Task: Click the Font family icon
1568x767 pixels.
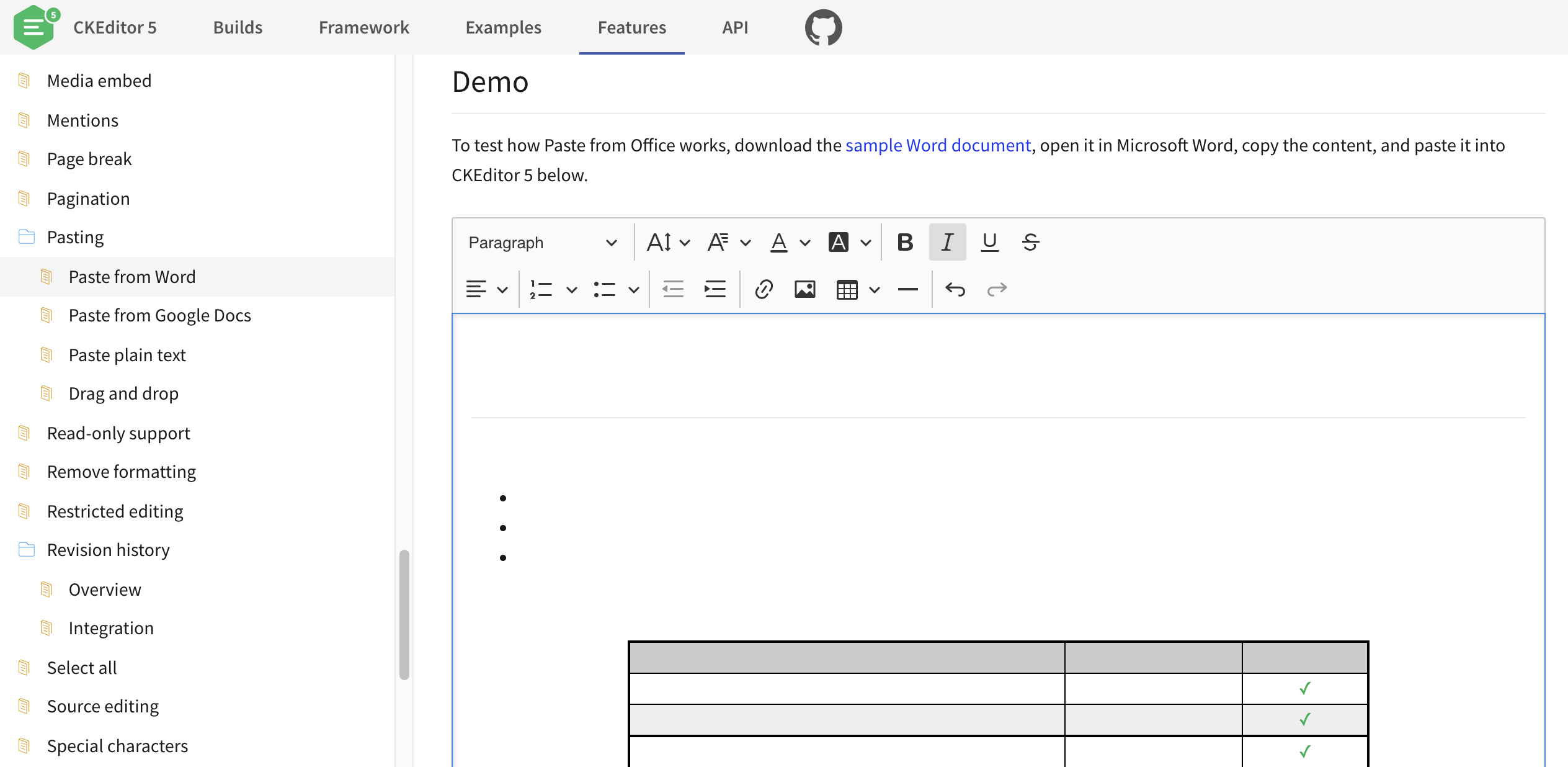Action: coord(718,242)
